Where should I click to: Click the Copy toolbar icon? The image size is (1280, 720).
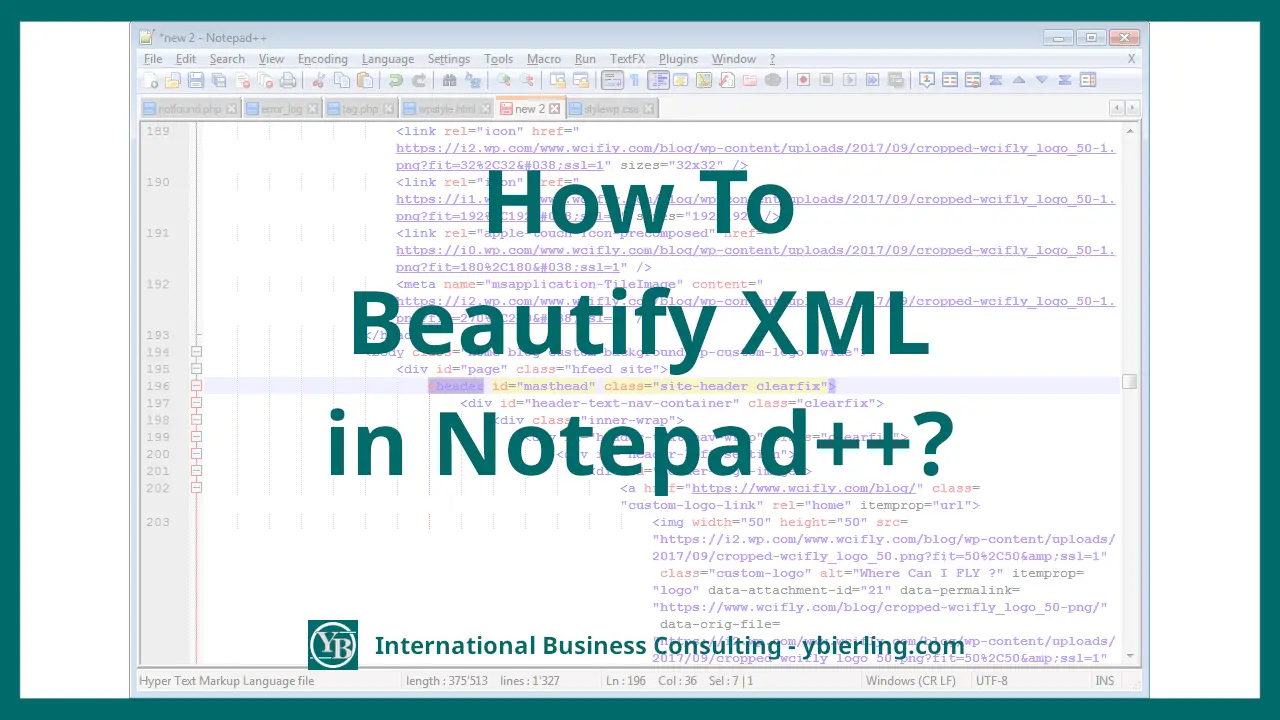340,80
